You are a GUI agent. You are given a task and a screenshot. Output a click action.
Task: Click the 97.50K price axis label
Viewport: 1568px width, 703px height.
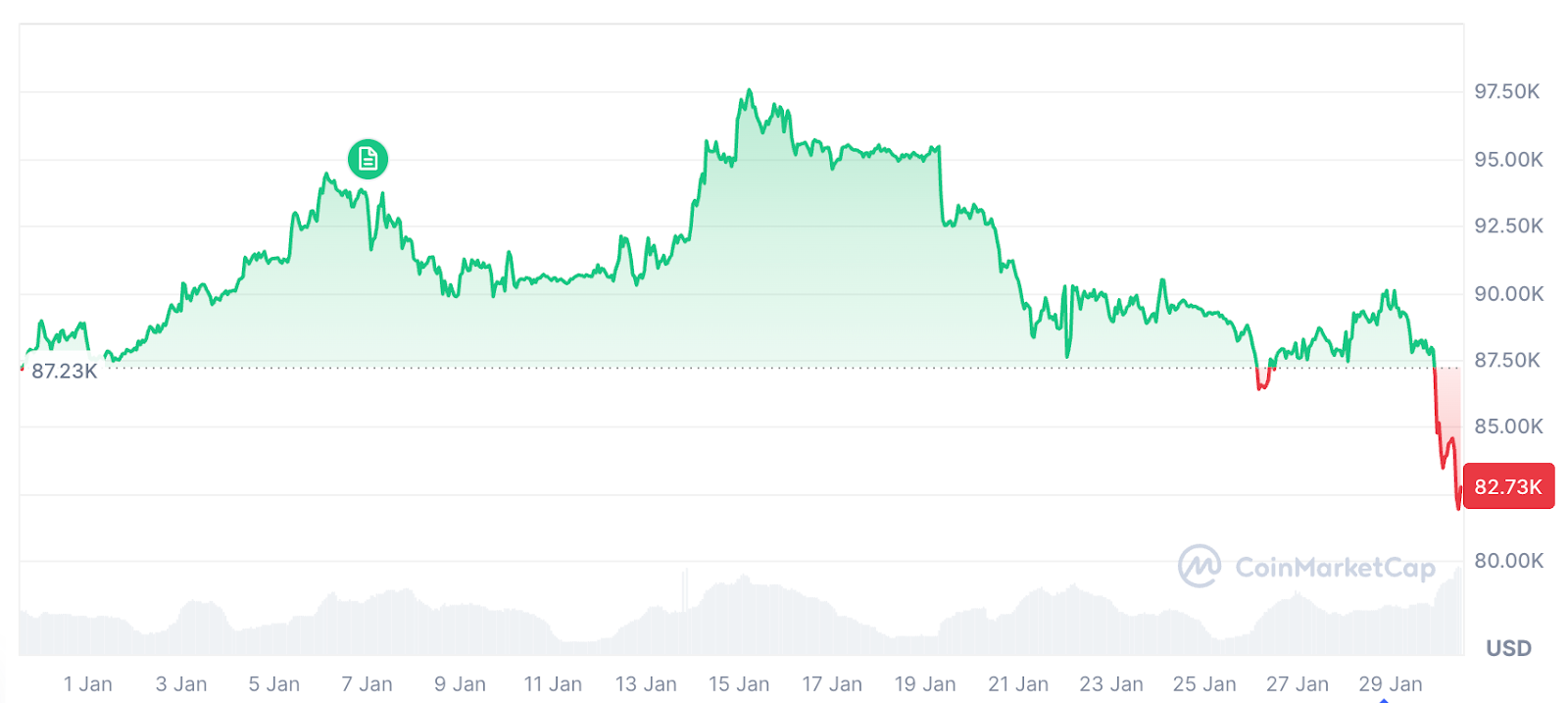click(1507, 91)
